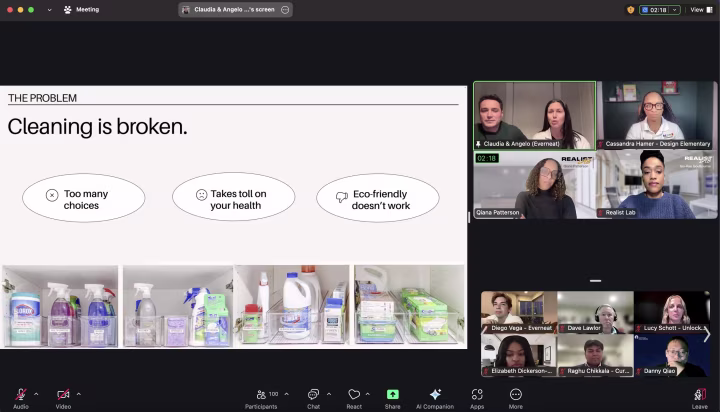The width and height of the screenshot is (720, 412).
Task: Click the gallery panel divider handle
Action: pyautogui.click(x=595, y=281)
